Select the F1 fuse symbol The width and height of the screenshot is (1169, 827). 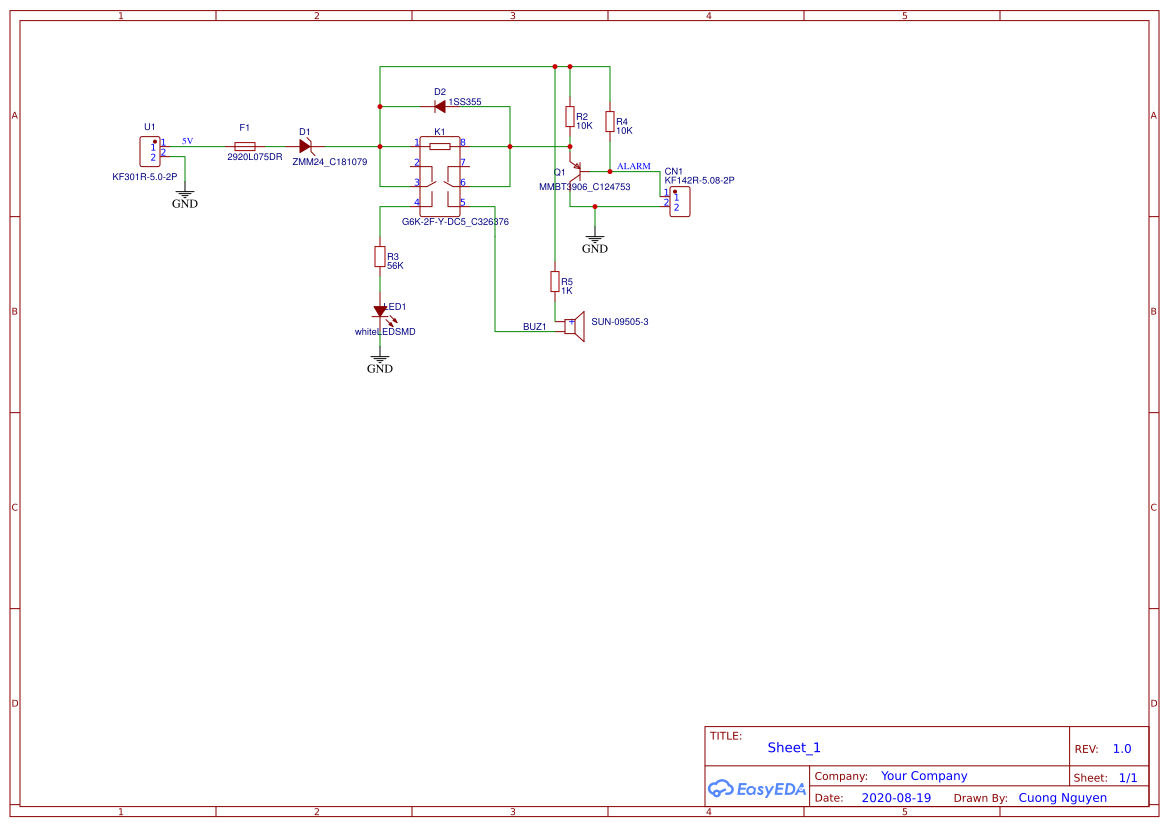[245, 146]
